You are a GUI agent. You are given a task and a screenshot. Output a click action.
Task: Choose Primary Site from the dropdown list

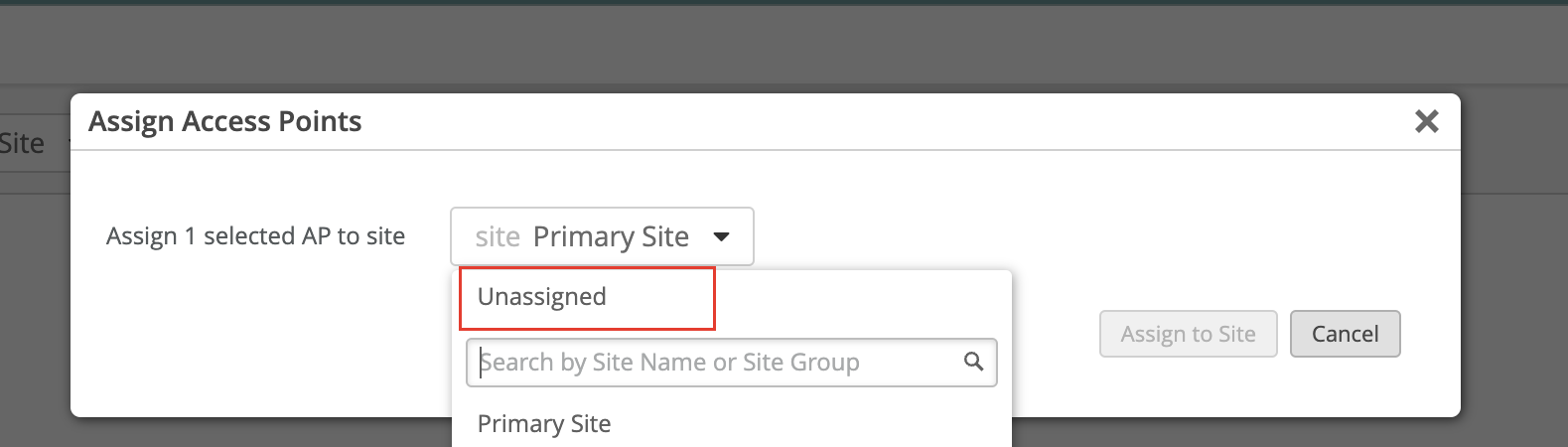point(544,424)
